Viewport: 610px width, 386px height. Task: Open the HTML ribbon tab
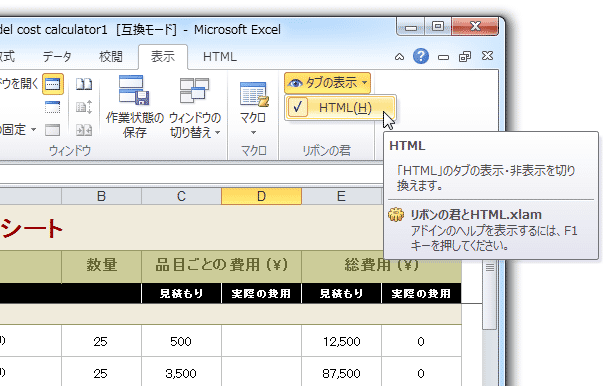pyautogui.click(x=220, y=57)
